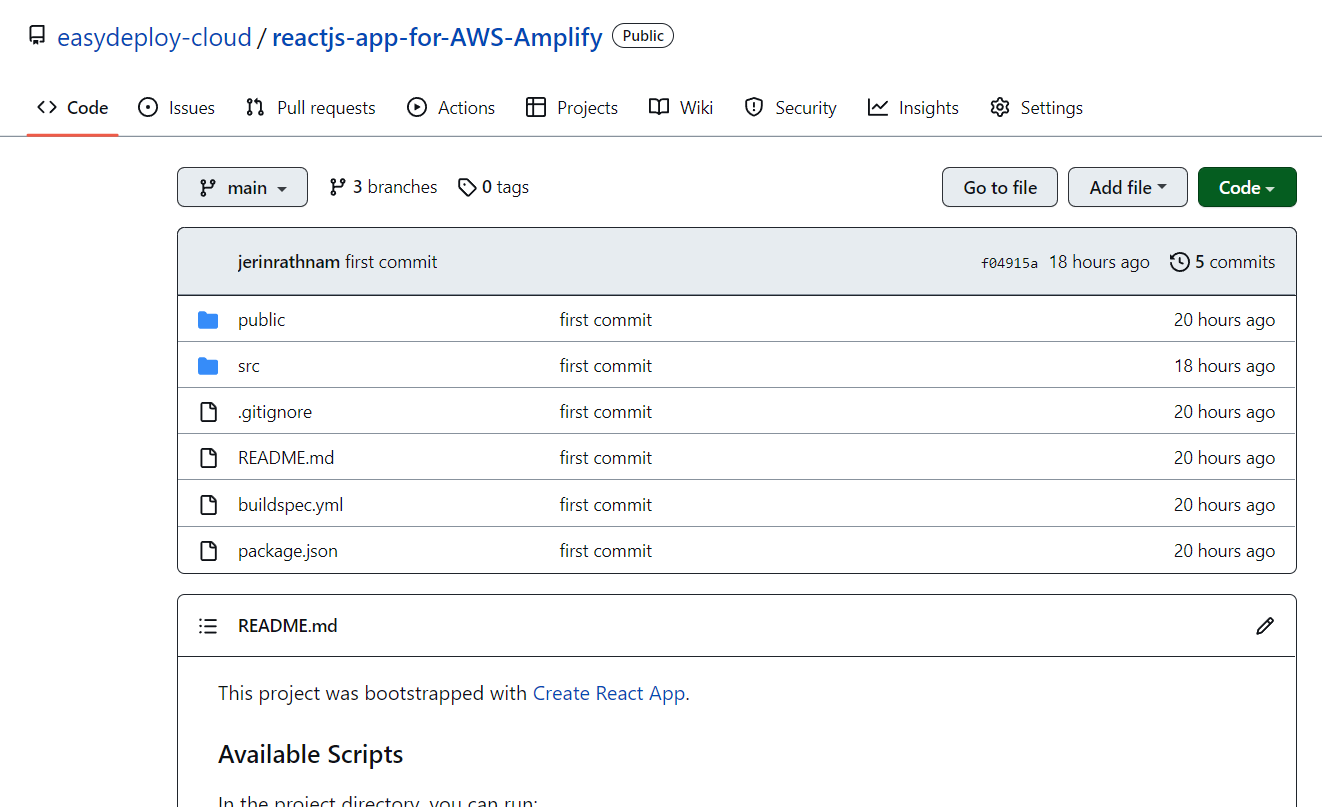Edit README using the pencil icon

pyautogui.click(x=1265, y=626)
